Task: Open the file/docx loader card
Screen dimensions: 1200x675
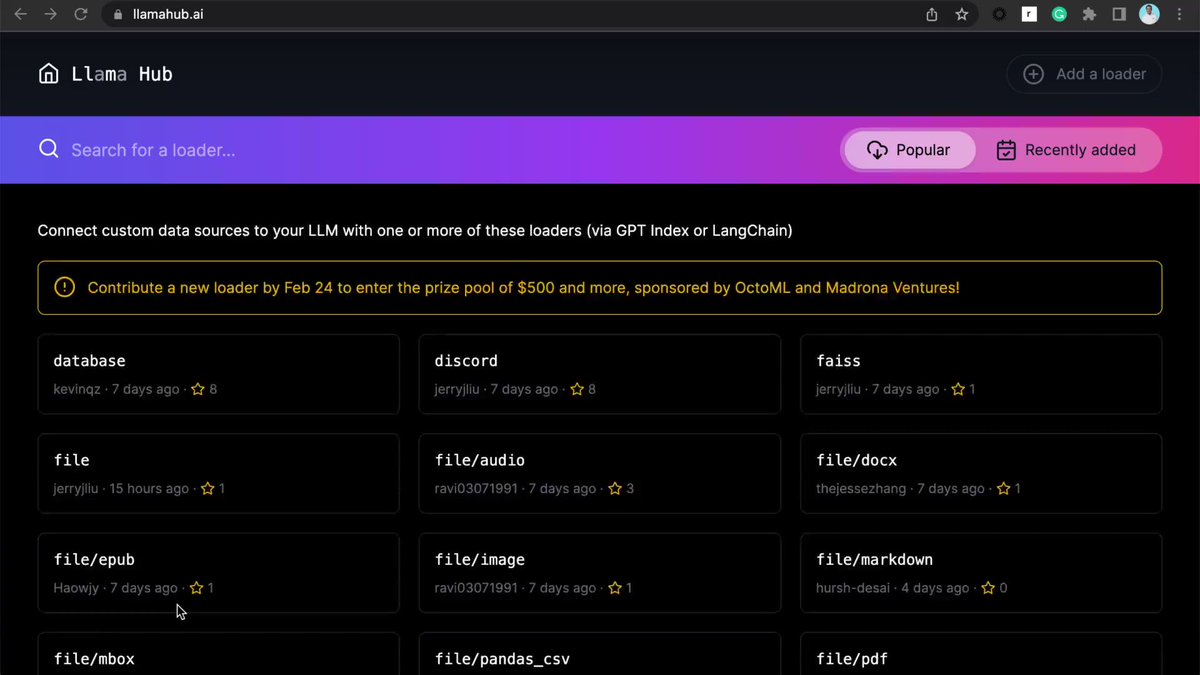Action: click(981, 473)
